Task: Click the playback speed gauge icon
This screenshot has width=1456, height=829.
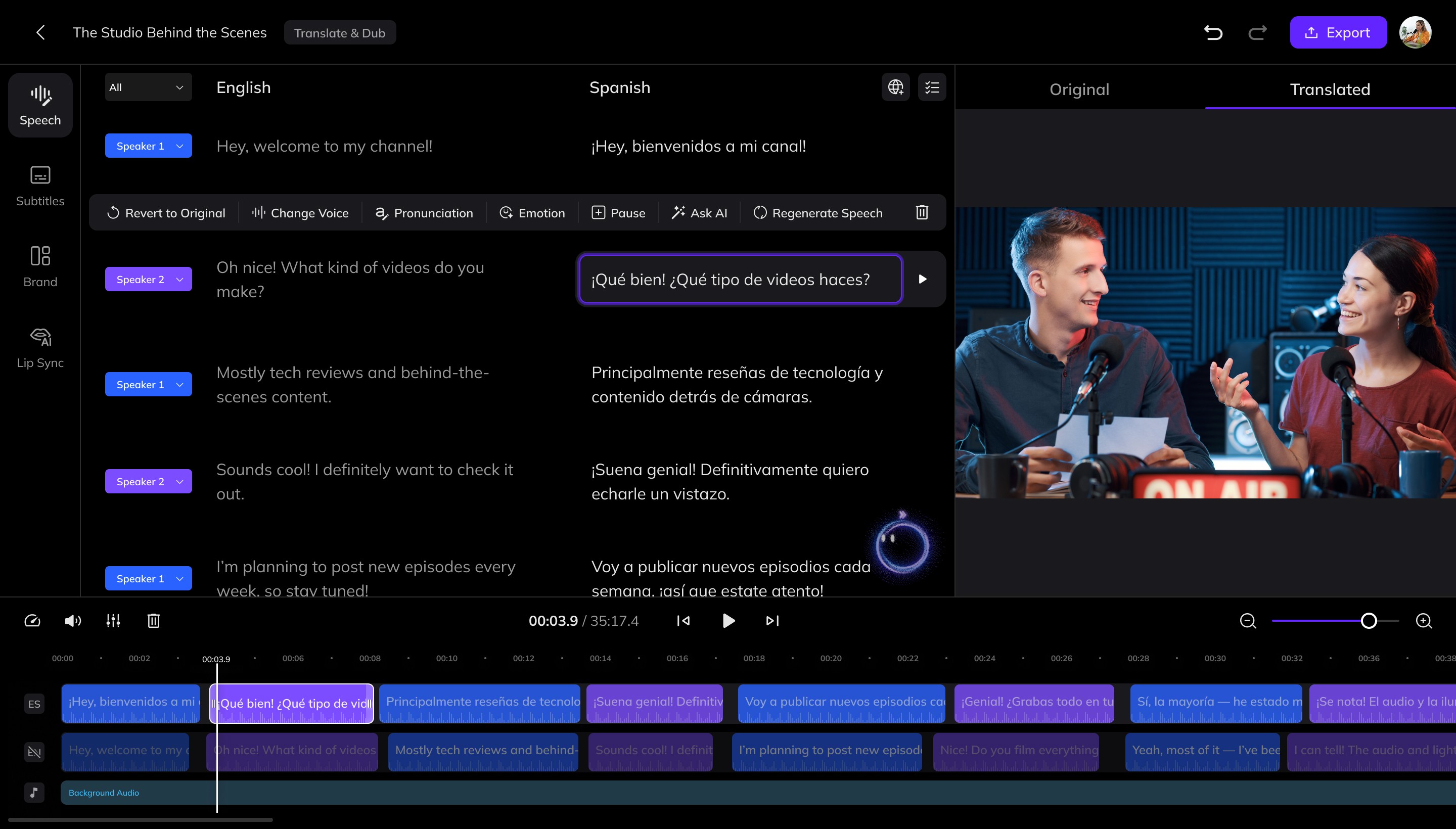Action: click(32, 621)
